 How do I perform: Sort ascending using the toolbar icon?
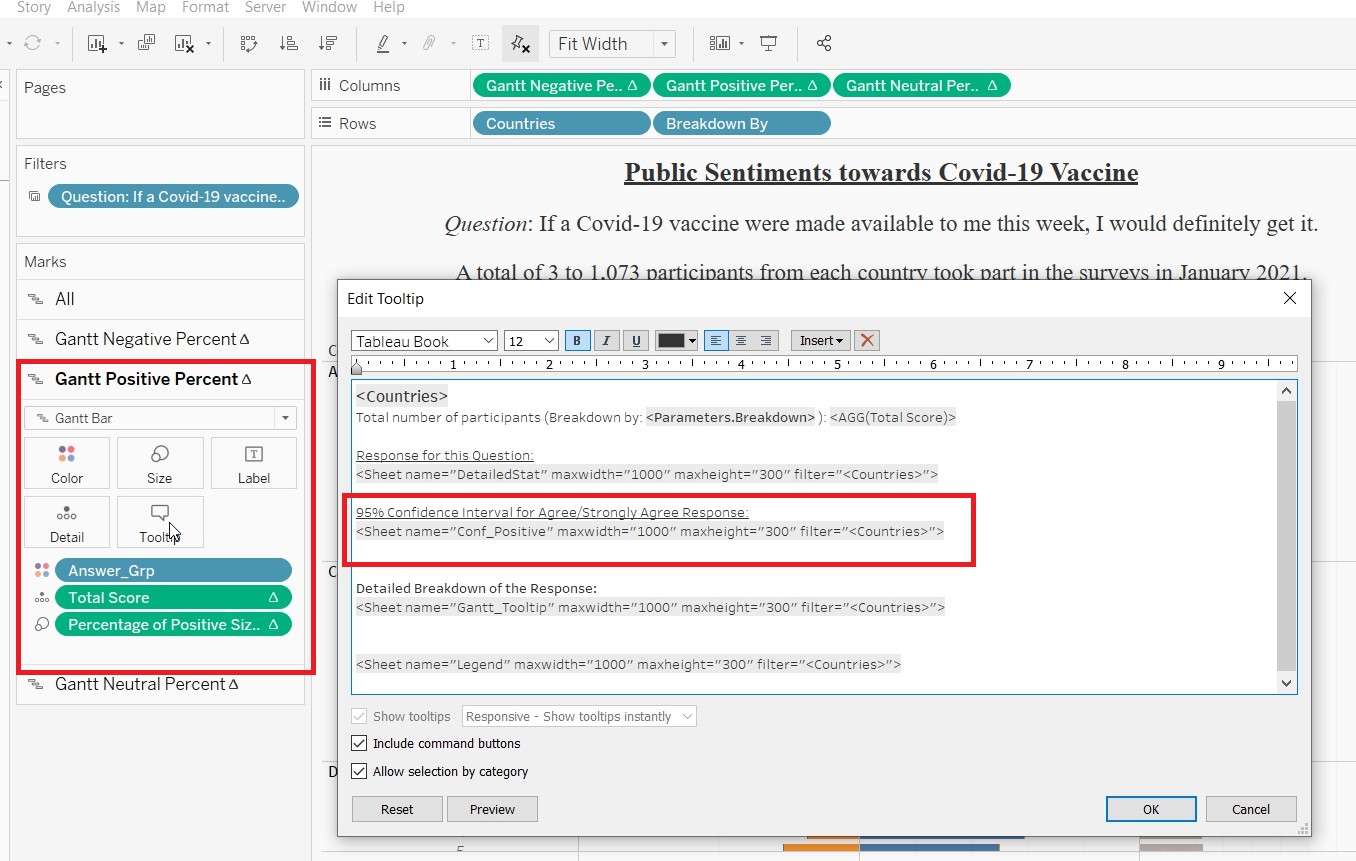[288, 43]
